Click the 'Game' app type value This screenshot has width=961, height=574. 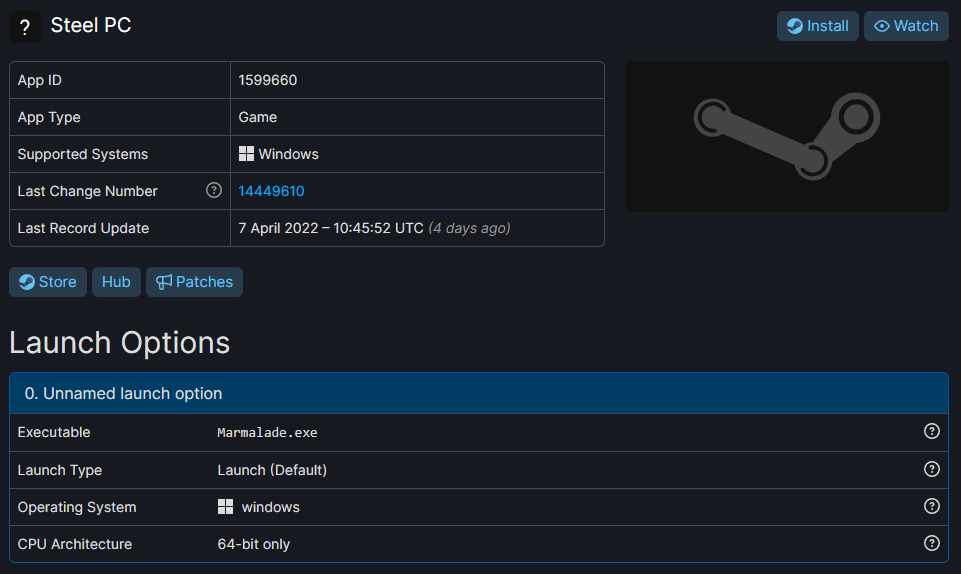257,117
